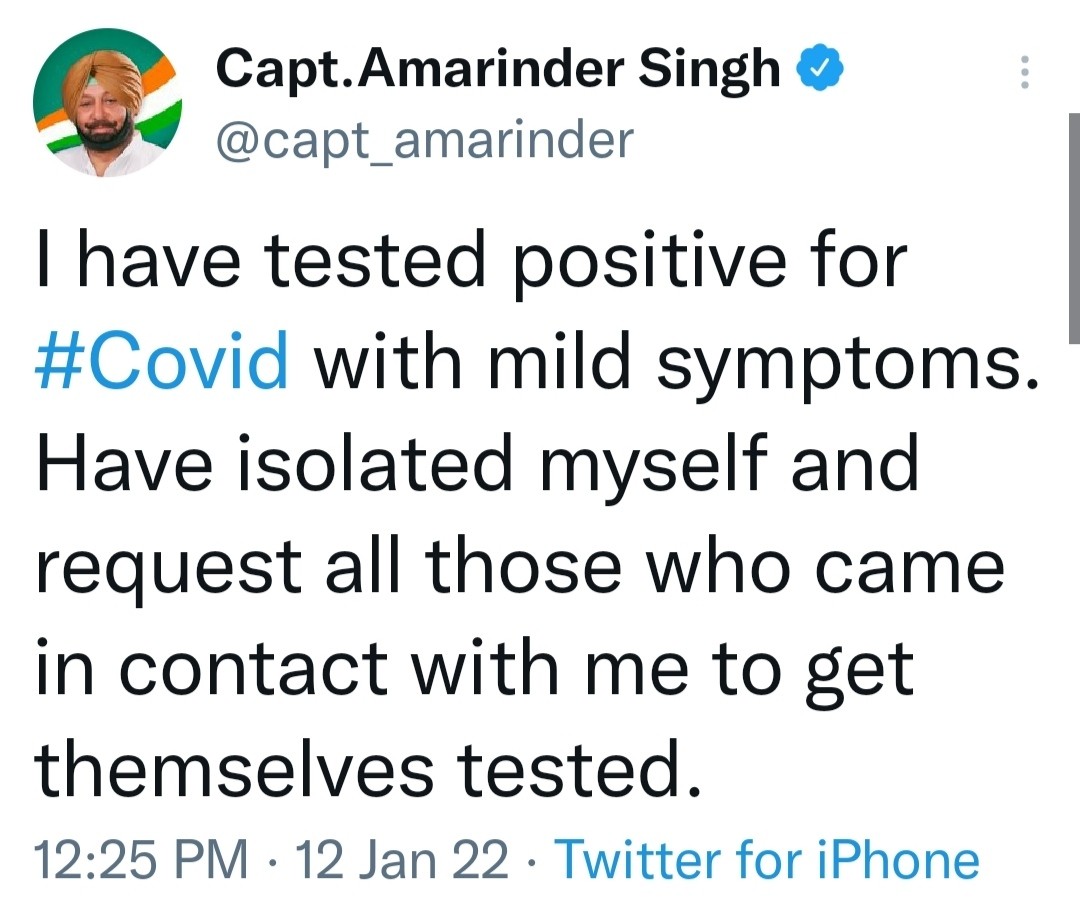Click the Twitter for iPhone source link
Image resolution: width=1080 pixels, height=920 pixels.
click(x=766, y=861)
